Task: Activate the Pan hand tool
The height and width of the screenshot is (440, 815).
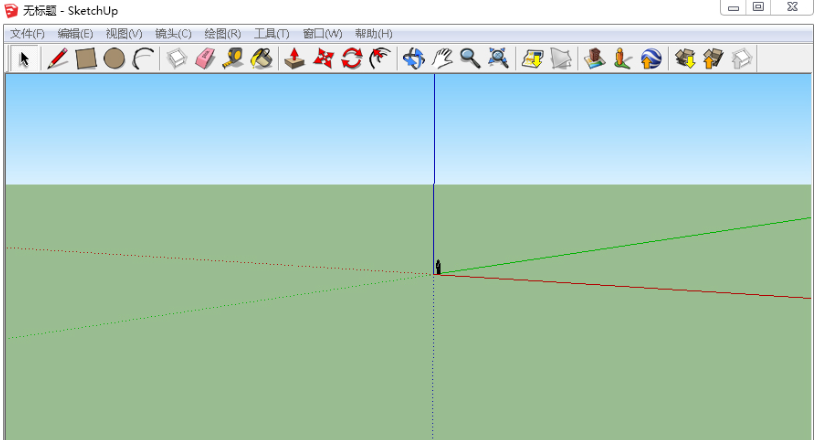Action: pos(442,58)
